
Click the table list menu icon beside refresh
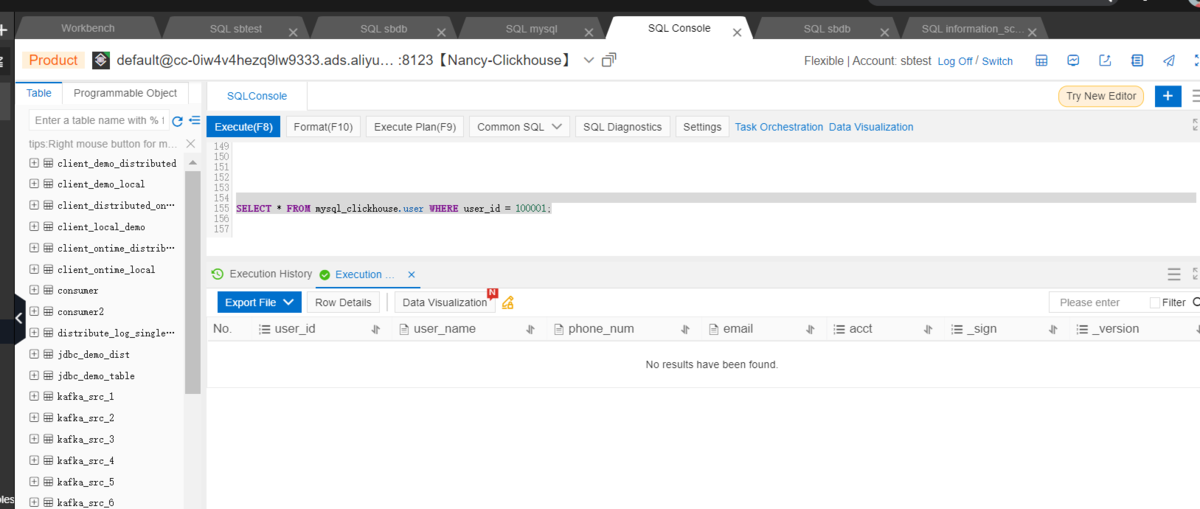[x=195, y=121]
